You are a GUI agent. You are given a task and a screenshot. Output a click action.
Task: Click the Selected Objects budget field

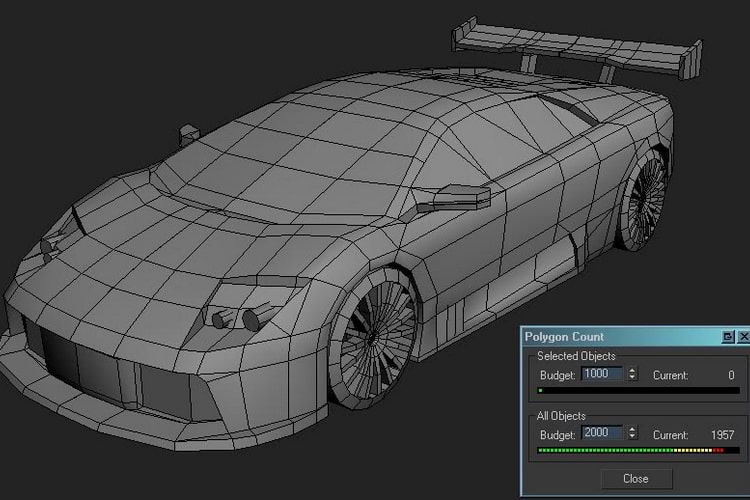pos(601,374)
